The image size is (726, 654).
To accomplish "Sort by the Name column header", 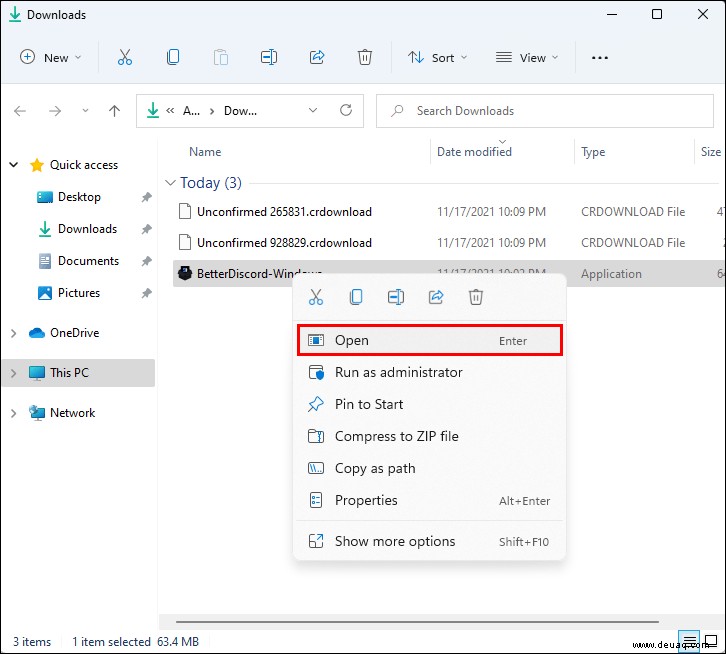I will point(205,152).
